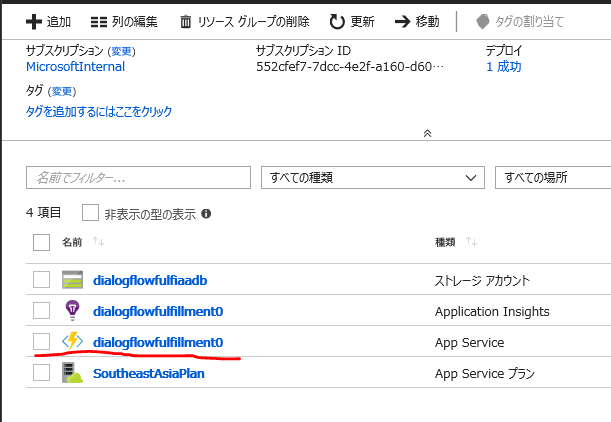
Task: Click タグを追加するにはここをクリック link
Action: tap(99, 111)
